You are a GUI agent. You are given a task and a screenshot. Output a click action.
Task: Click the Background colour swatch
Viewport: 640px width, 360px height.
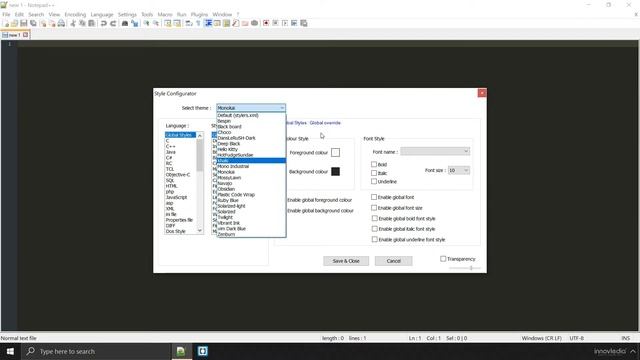335,171
